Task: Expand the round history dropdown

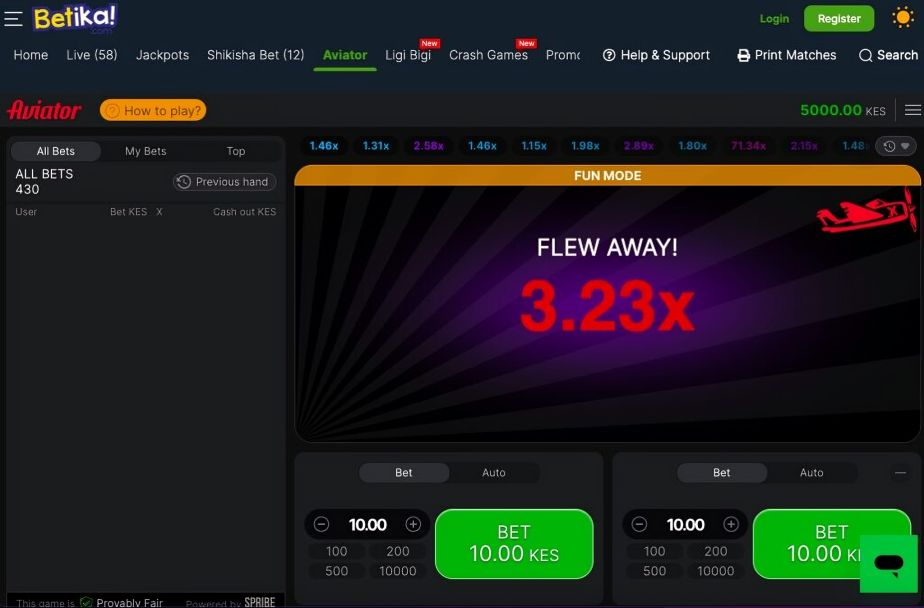Action: tap(896, 146)
